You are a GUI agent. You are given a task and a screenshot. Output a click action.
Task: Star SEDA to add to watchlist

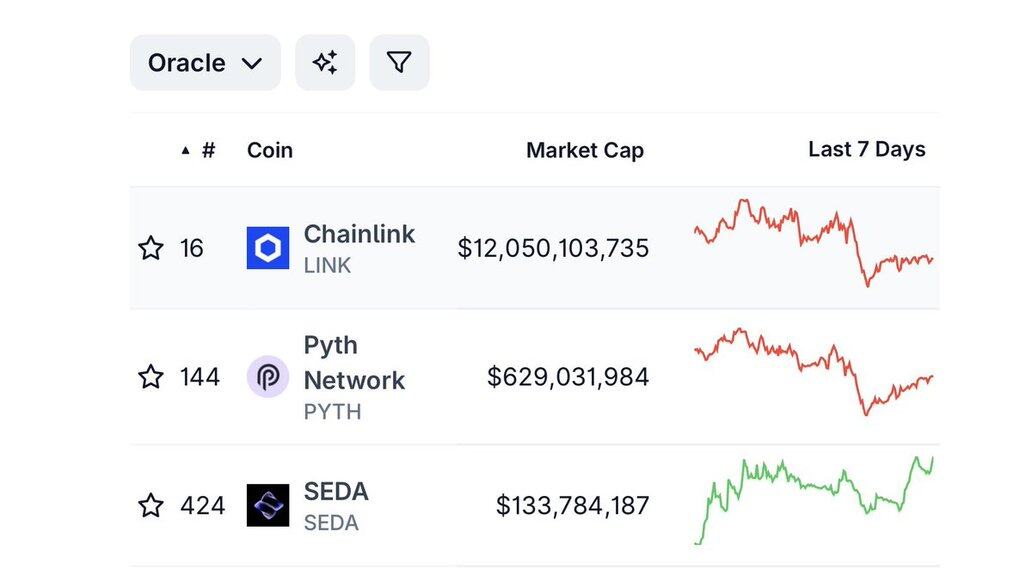point(151,506)
